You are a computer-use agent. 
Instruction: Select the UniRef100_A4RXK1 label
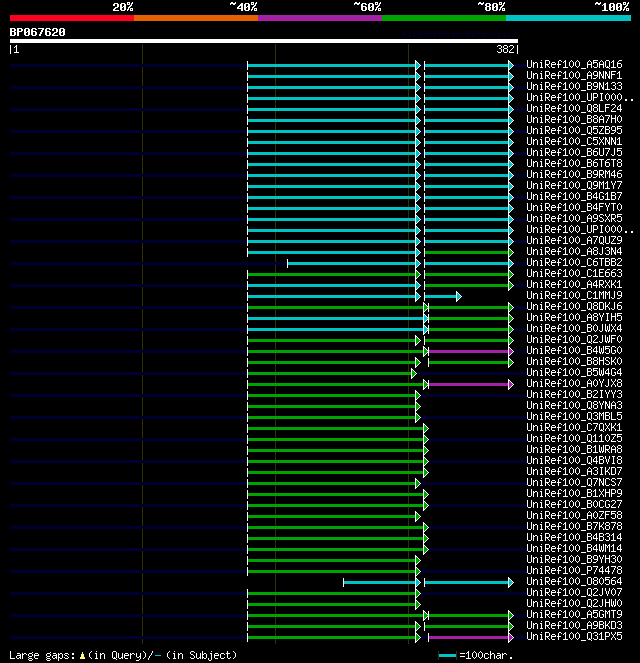pos(574,284)
